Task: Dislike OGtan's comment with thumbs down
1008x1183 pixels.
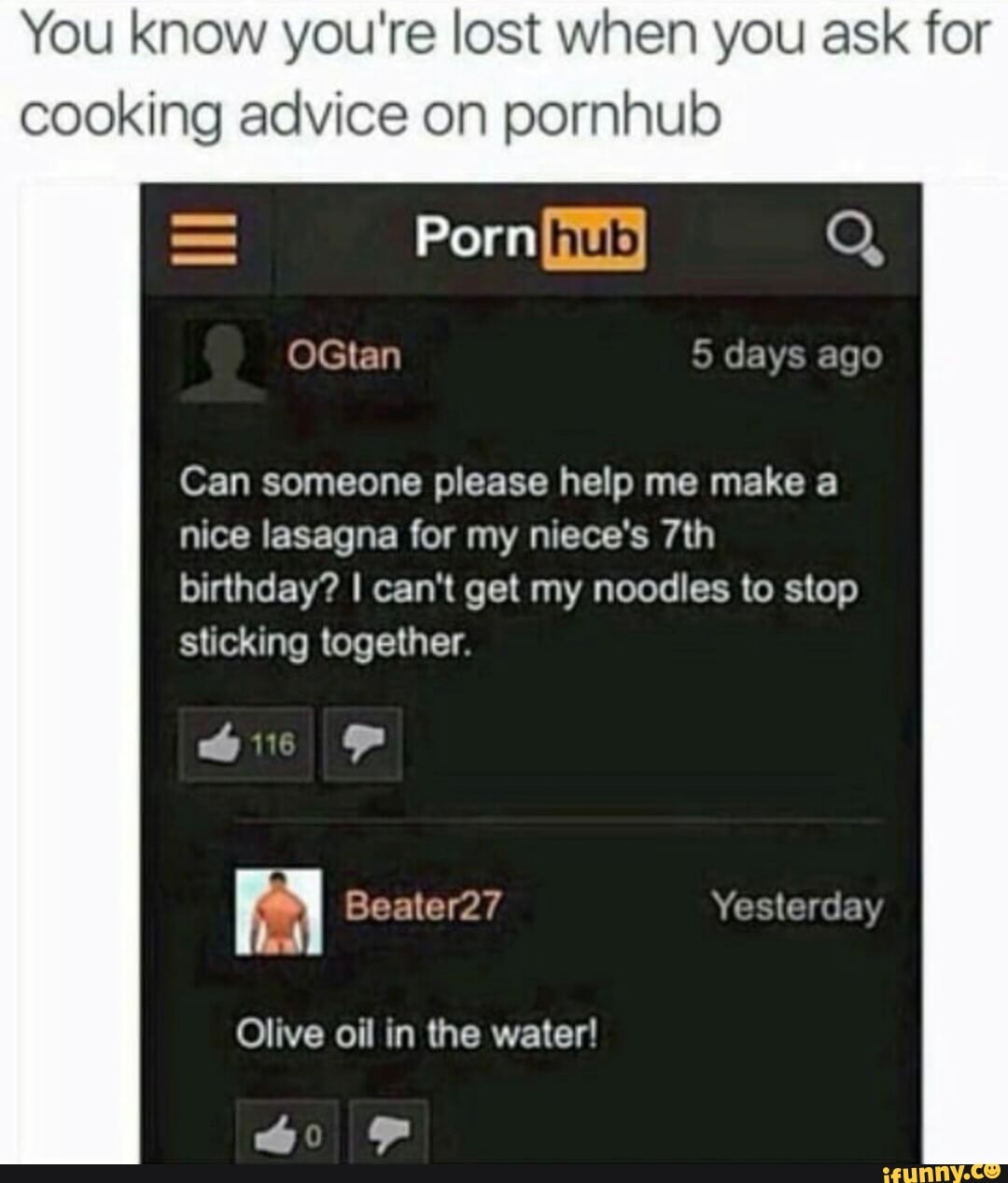Action: 362,744
